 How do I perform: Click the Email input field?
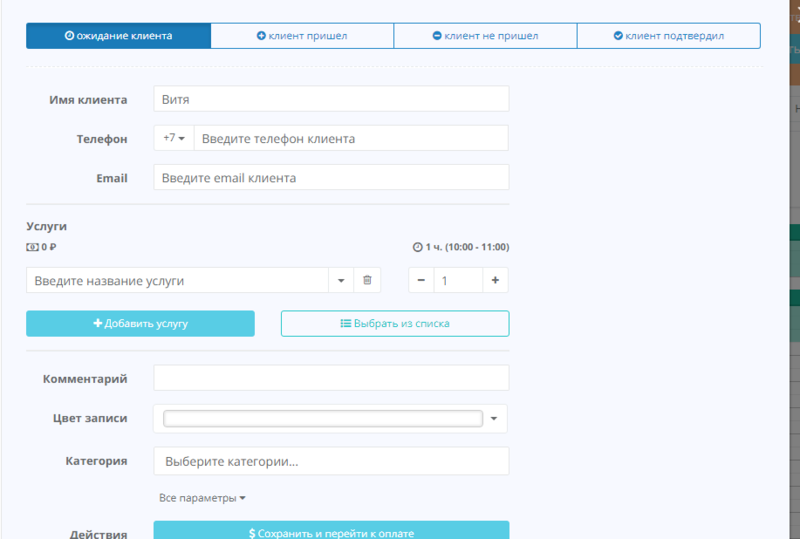pos(331,177)
